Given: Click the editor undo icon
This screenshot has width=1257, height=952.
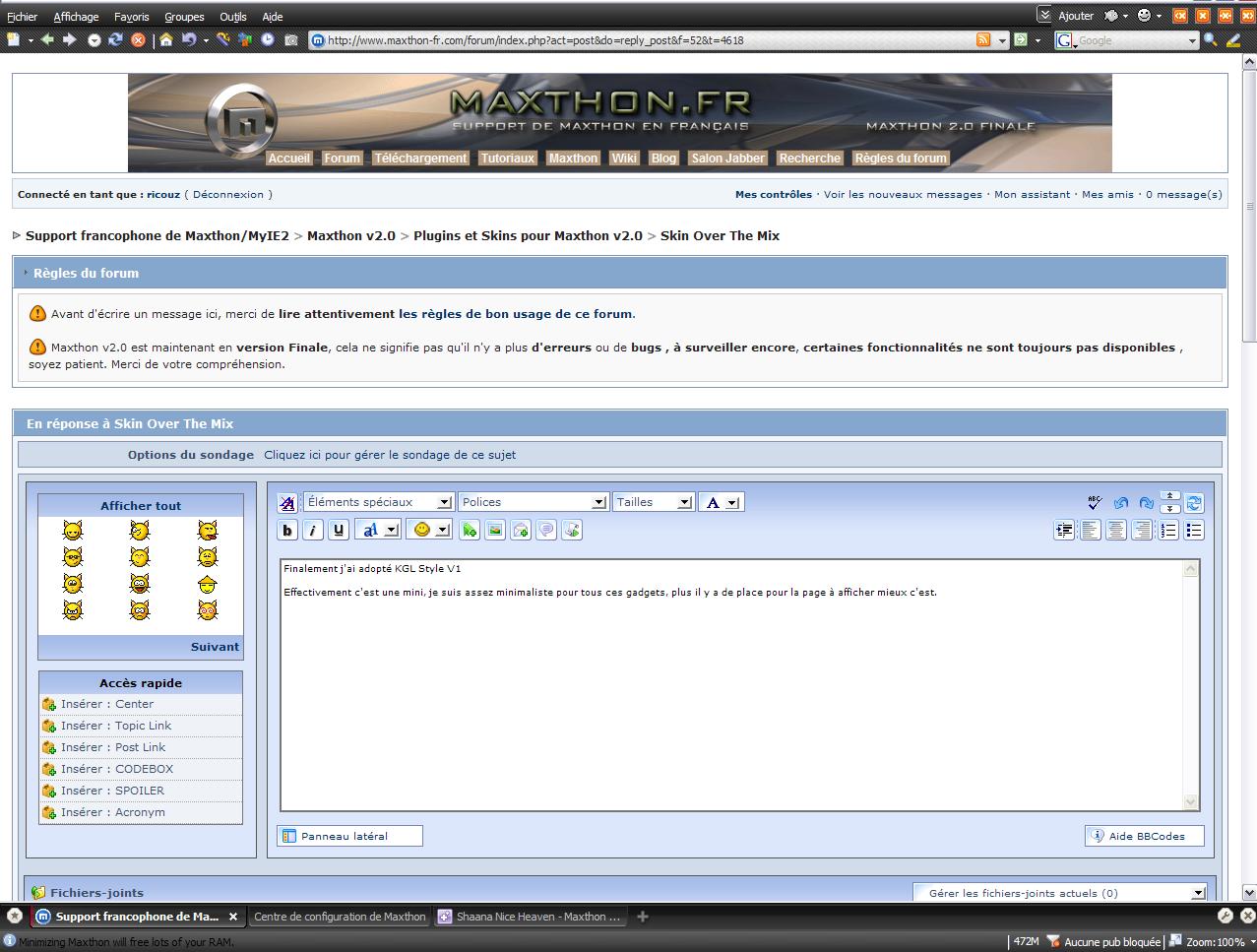Looking at the screenshot, I should pos(1120,502).
